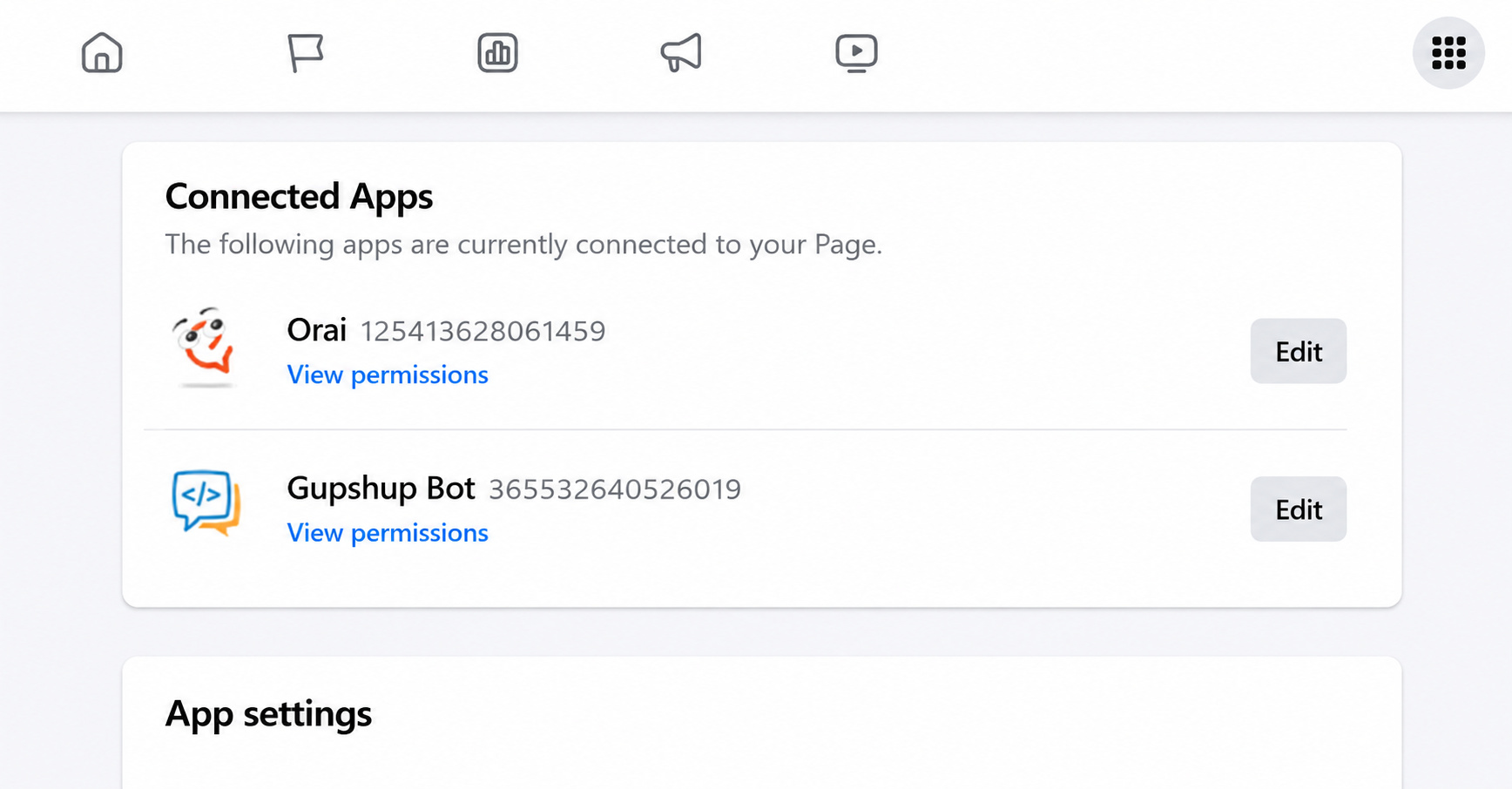Click the Orai app logo
The width and height of the screenshot is (1512, 789).
pyautogui.click(x=204, y=347)
